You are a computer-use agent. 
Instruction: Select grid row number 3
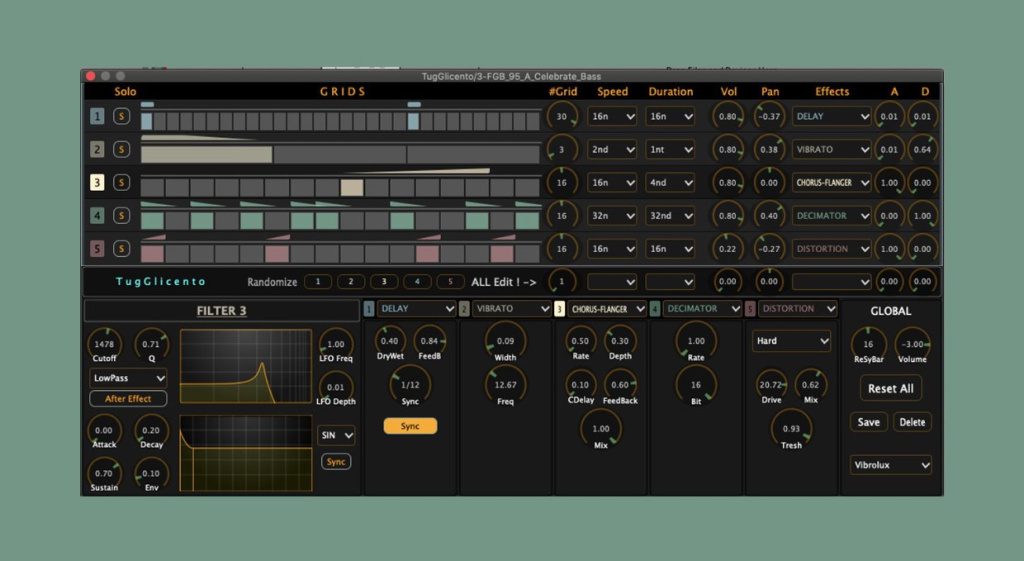(97, 183)
